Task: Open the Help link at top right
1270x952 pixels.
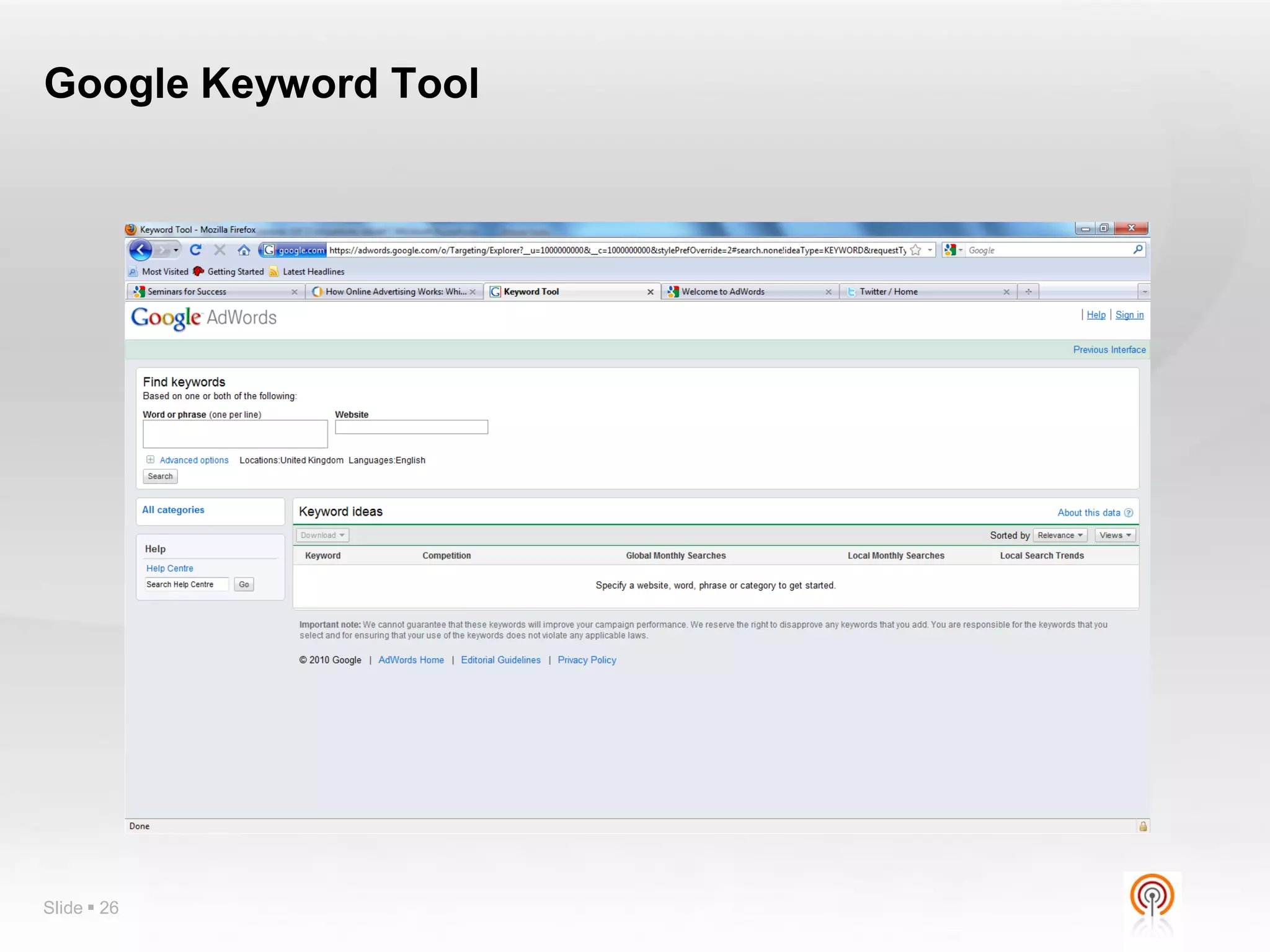Action: tap(1096, 315)
